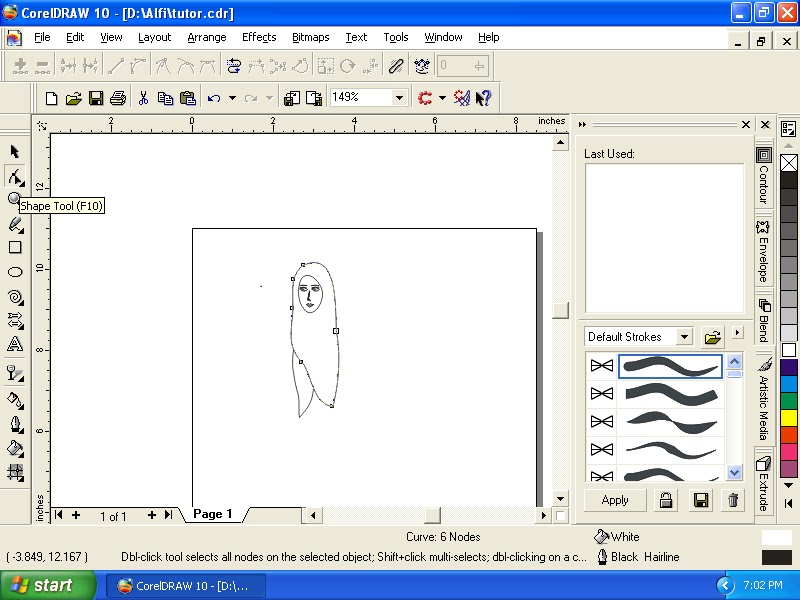This screenshot has height=600, width=800.
Task: Open the Bitmaps menu
Action: 311,37
